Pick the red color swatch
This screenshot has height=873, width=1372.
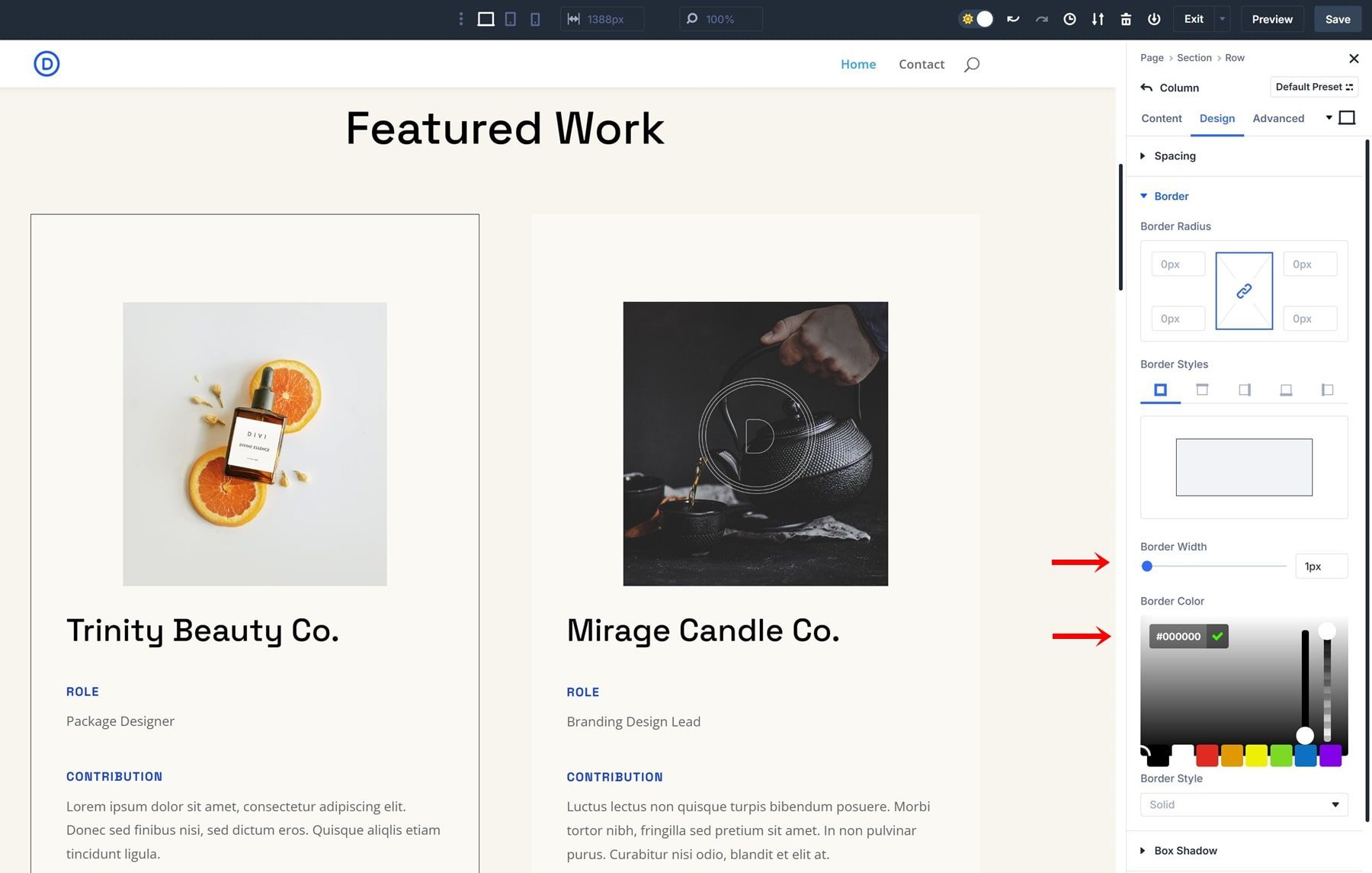(x=1207, y=756)
